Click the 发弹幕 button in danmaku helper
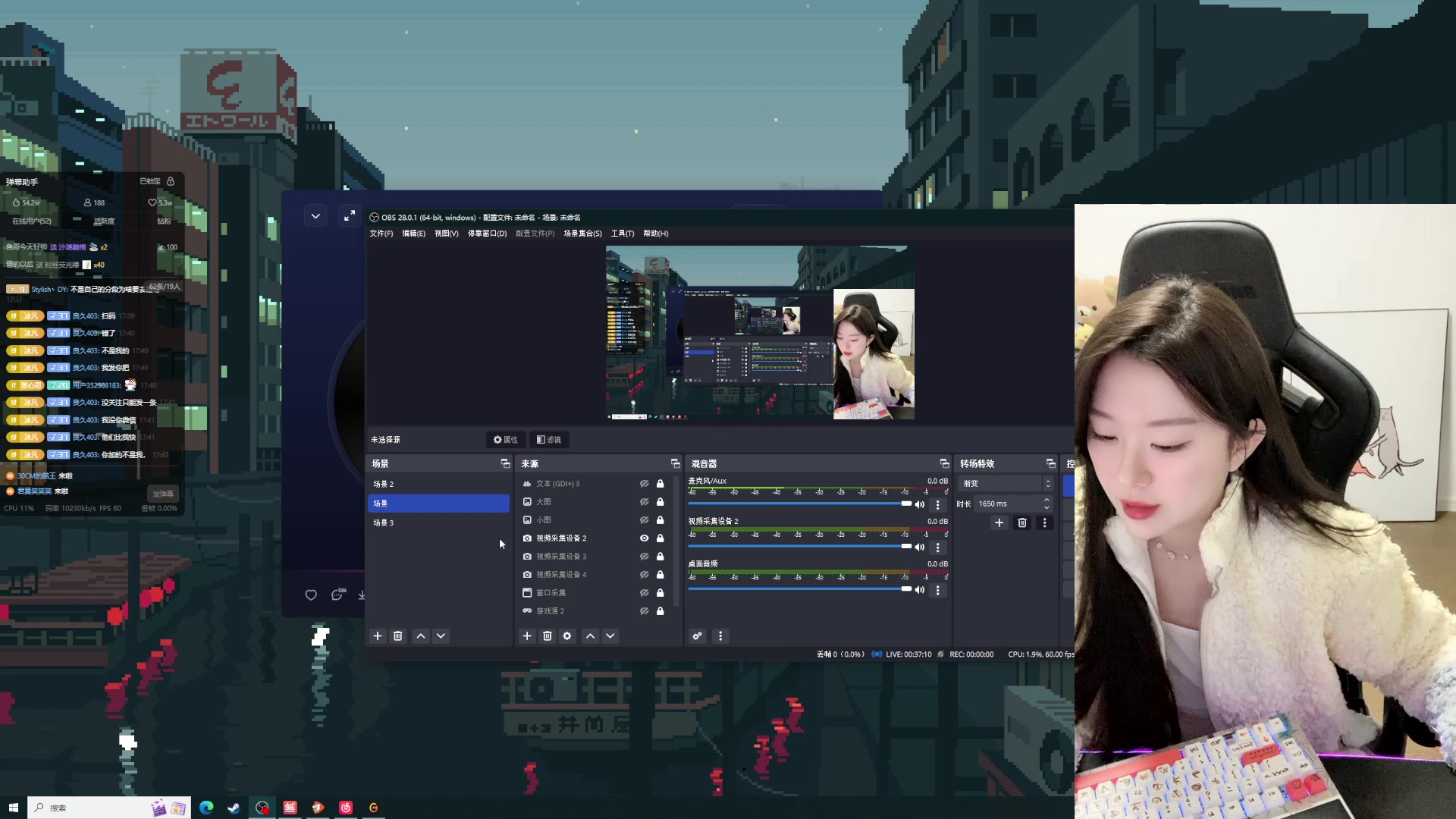 coord(163,494)
